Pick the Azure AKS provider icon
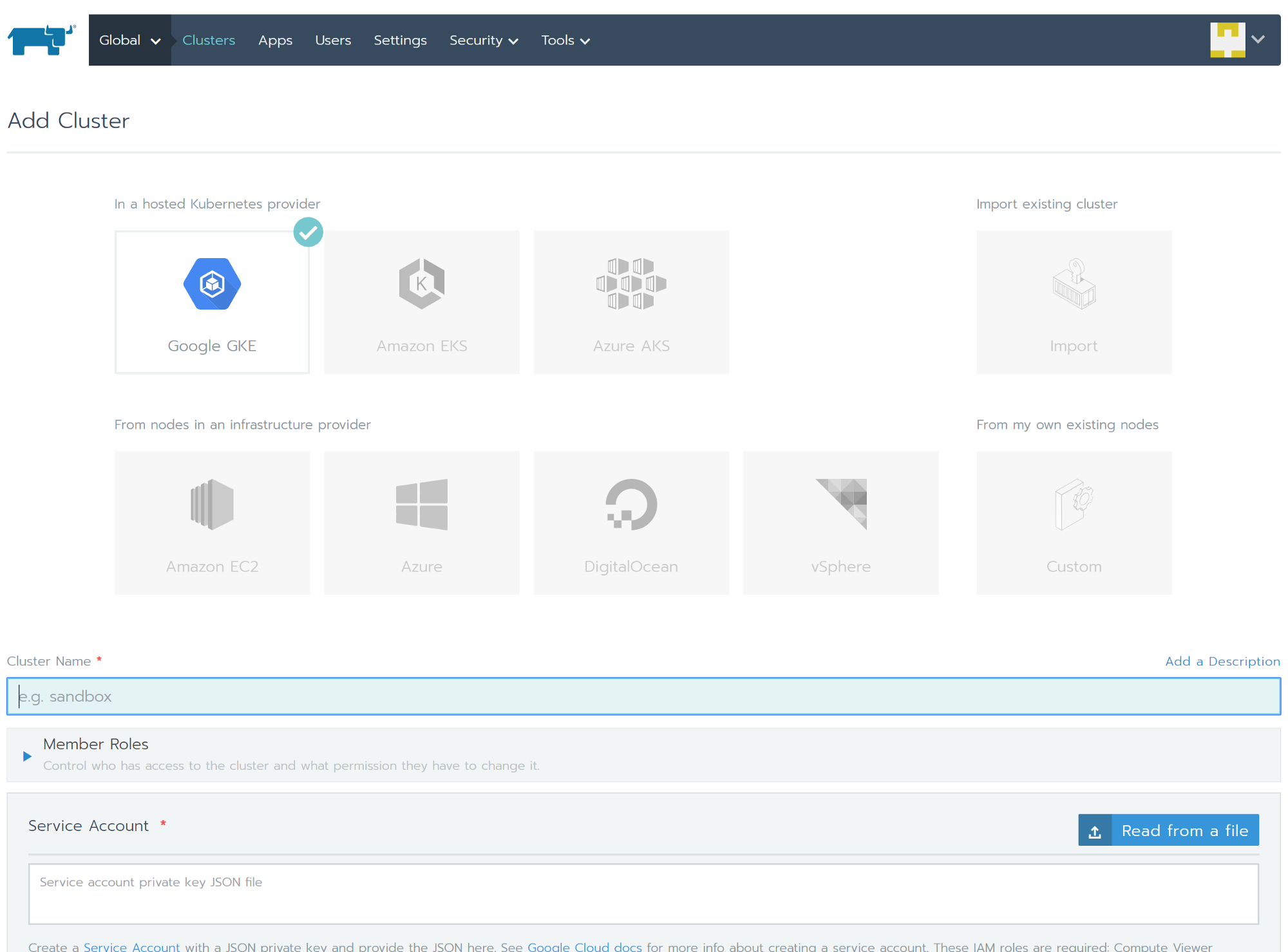1288x952 pixels. point(630,284)
